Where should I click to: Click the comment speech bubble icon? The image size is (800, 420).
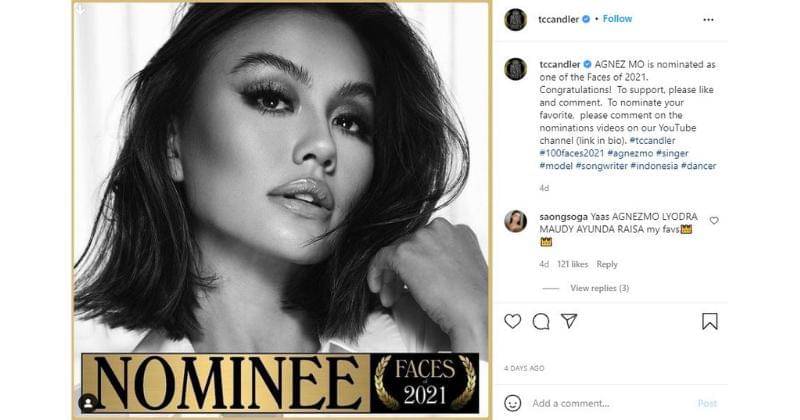[x=541, y=321]
